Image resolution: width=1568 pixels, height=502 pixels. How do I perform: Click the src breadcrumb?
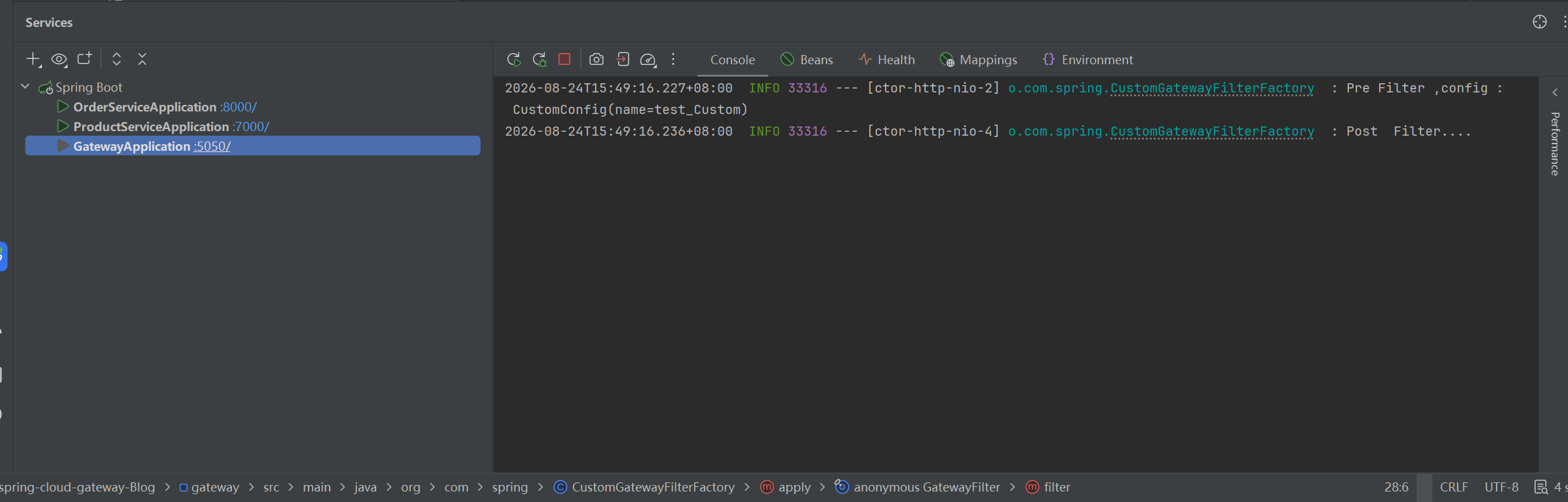pos(271,487)
